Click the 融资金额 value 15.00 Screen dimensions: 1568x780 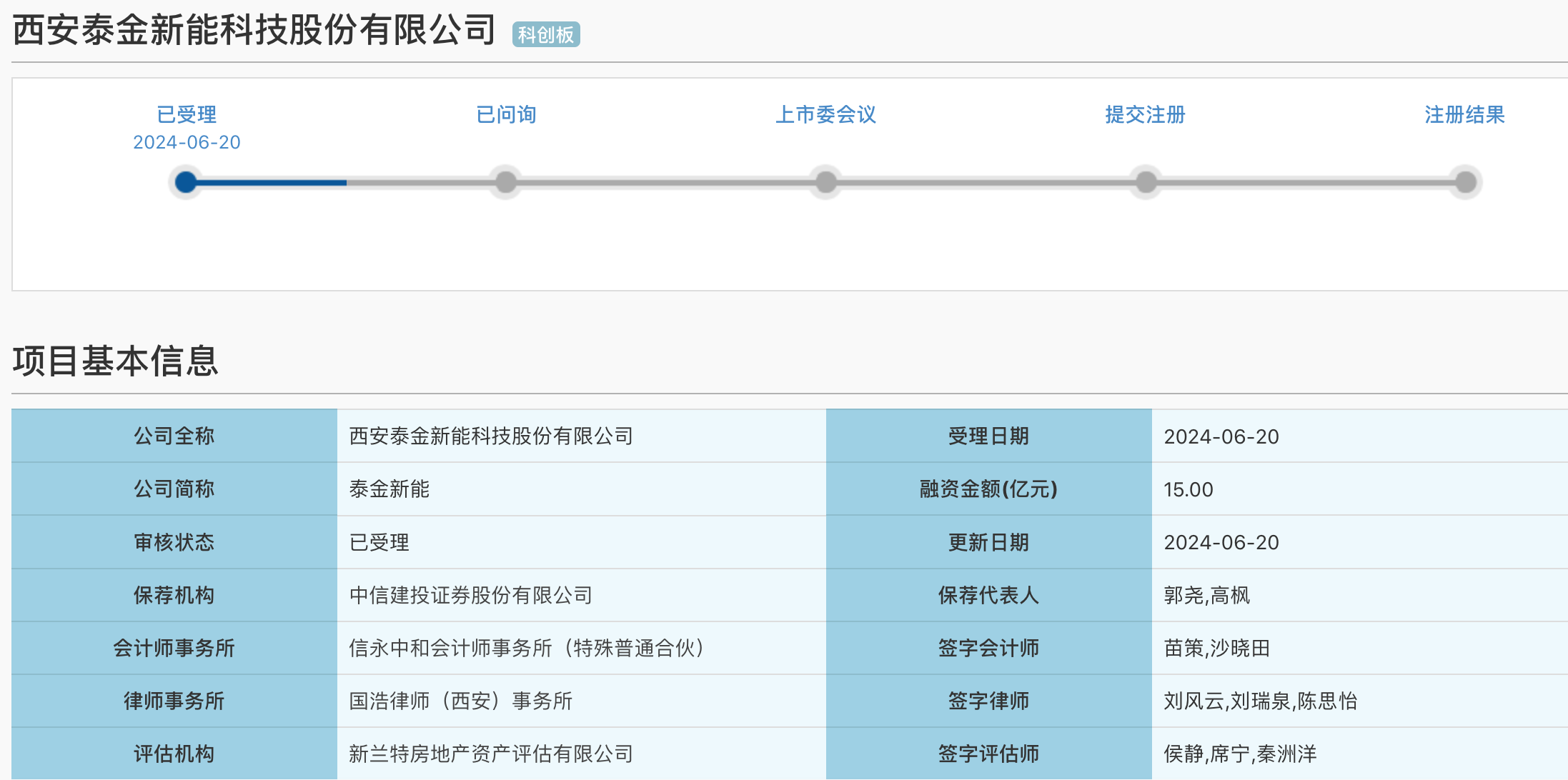point(1189,489)
